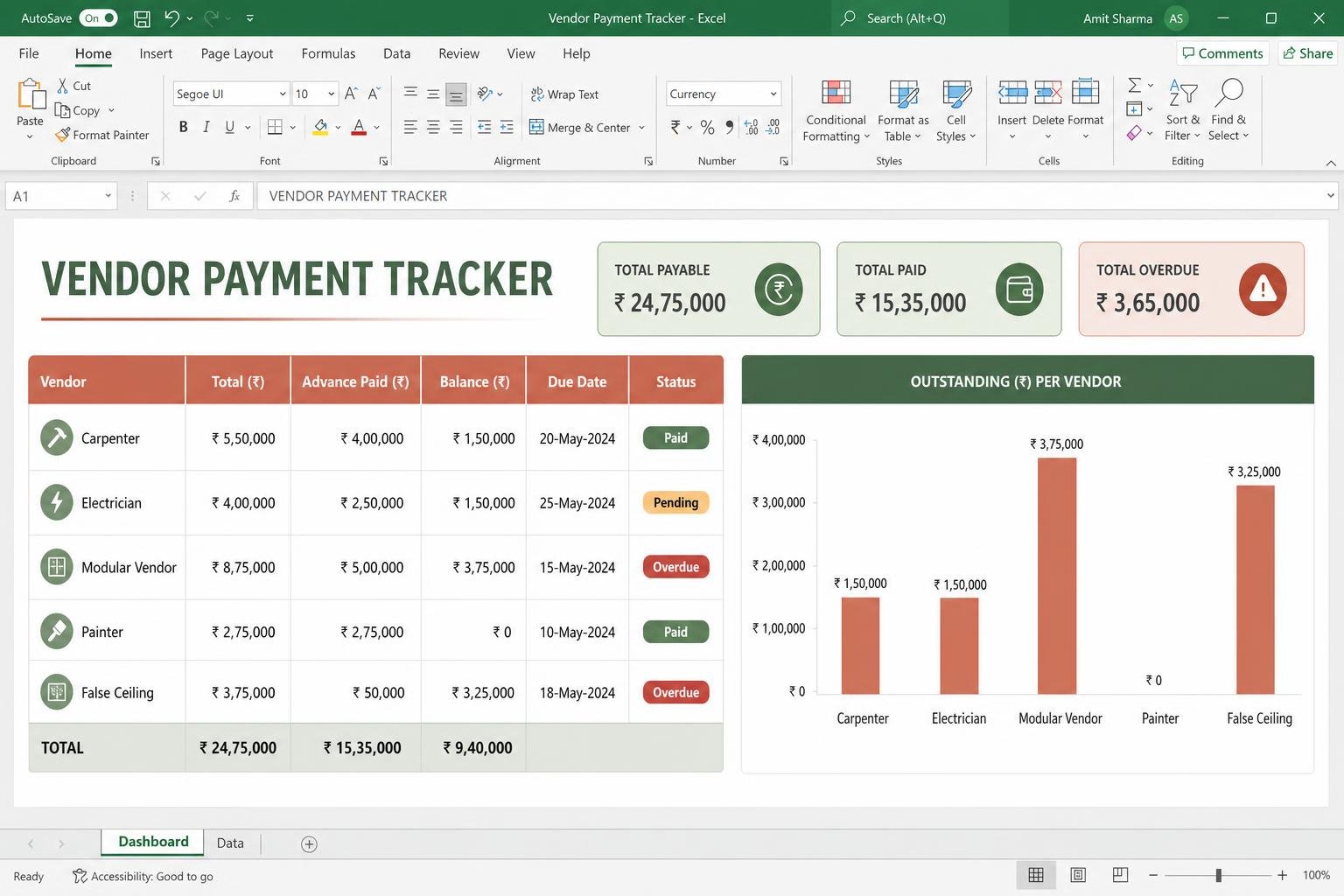
Task: Click Accessibility: Good to go status
Action: point(143,876)
